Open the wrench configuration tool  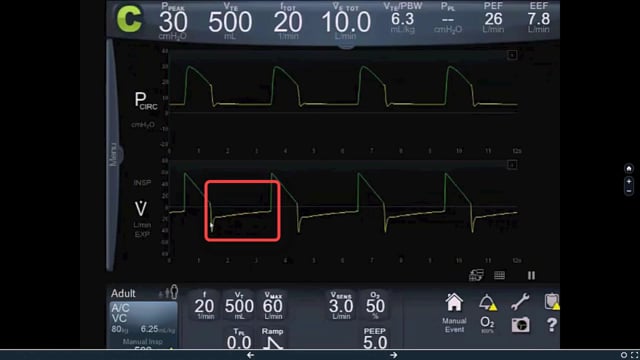pos(520,302)
